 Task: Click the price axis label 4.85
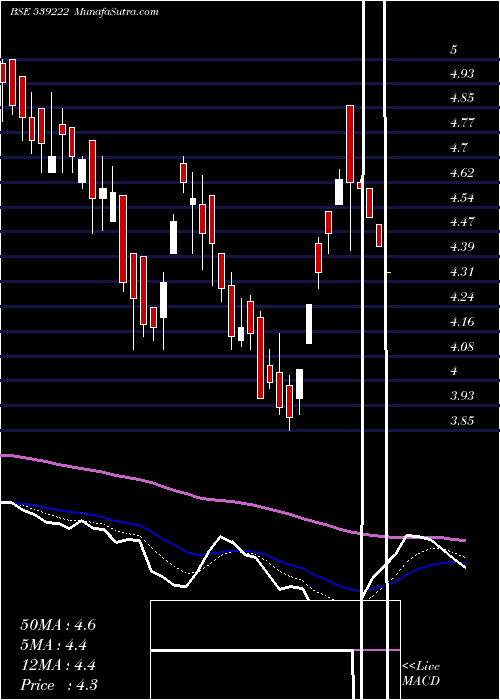(462, 98)
